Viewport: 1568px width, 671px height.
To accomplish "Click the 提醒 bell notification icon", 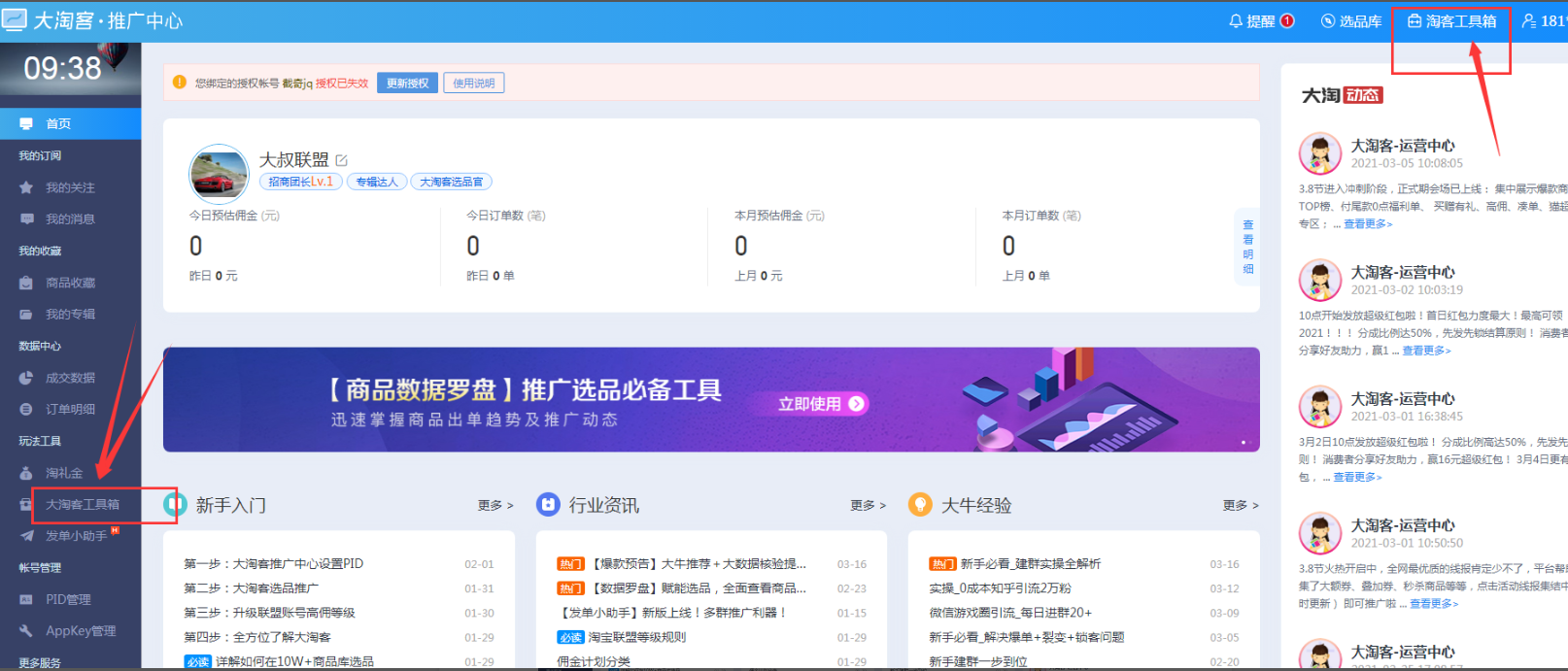I will 1236,21.
